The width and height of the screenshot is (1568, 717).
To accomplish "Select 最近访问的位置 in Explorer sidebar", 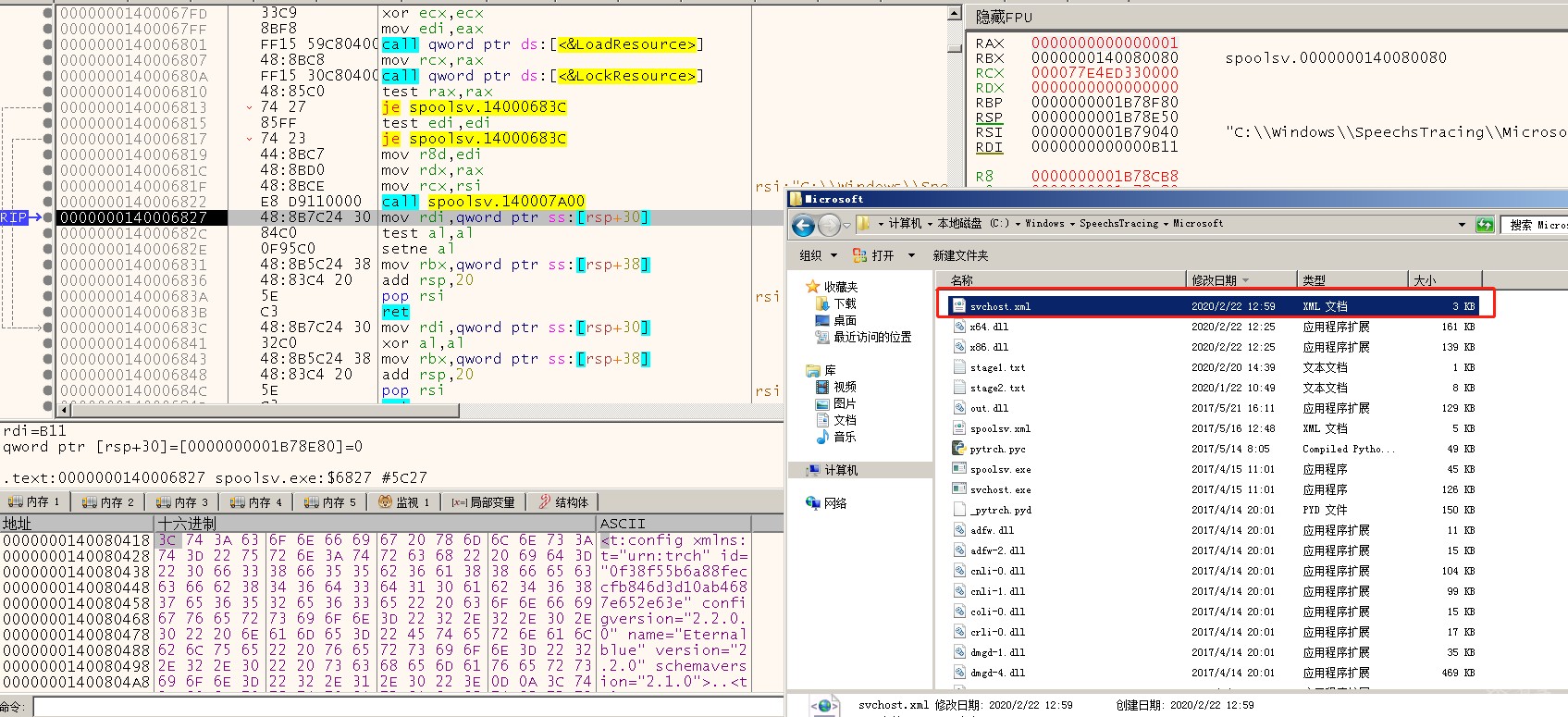I will tap(871, 337).
